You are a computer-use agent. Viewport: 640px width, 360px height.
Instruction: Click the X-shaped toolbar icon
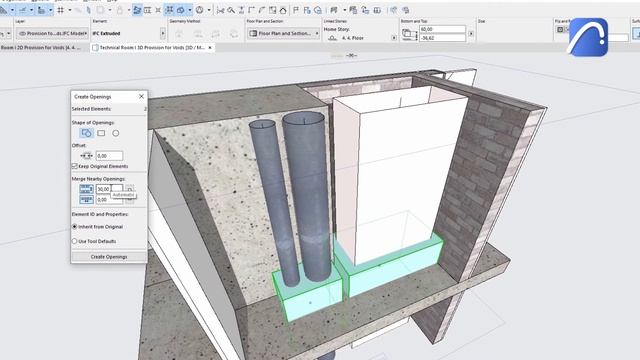(158, 10)
